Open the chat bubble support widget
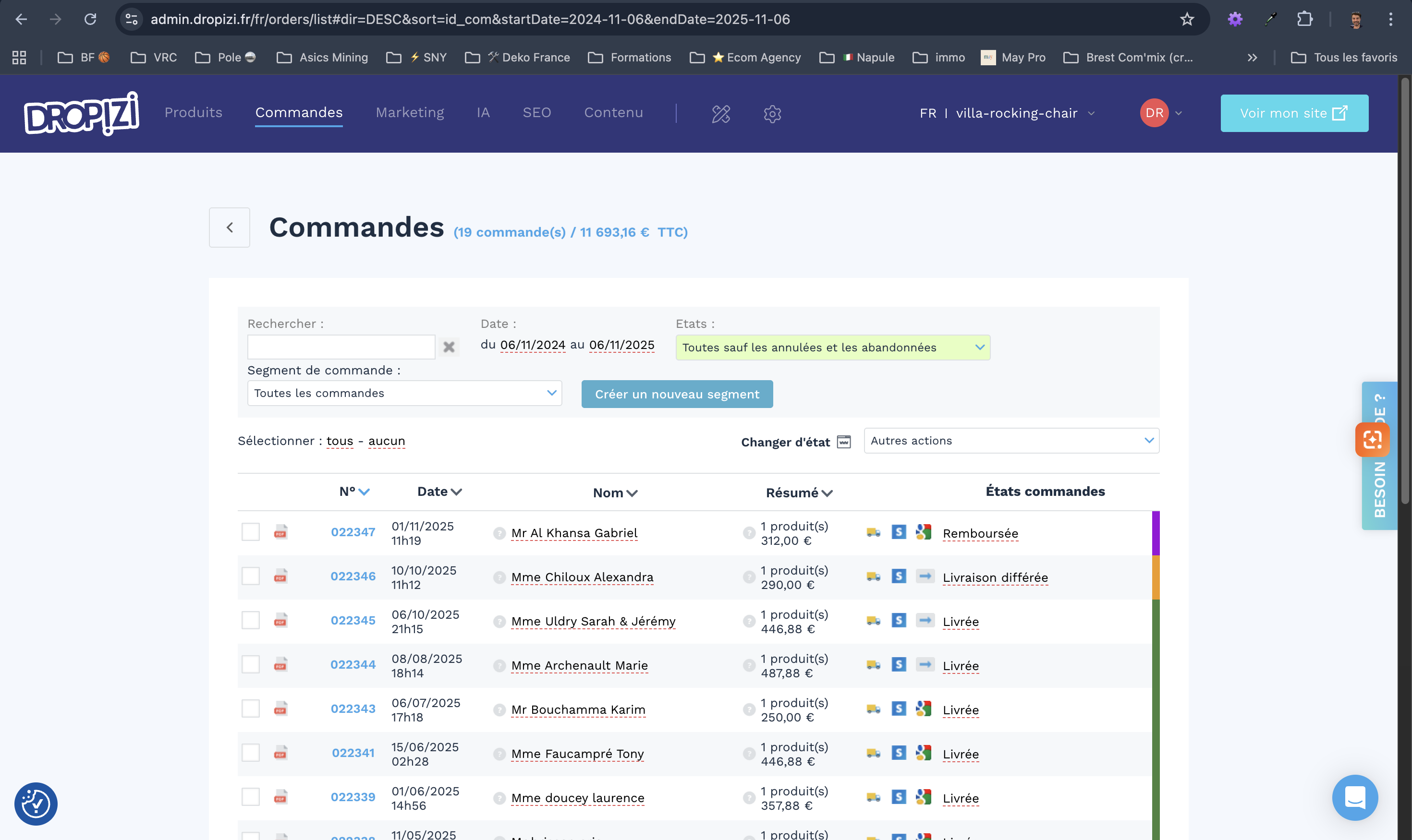The image size is (1412, 840). tap(1354, 798)
